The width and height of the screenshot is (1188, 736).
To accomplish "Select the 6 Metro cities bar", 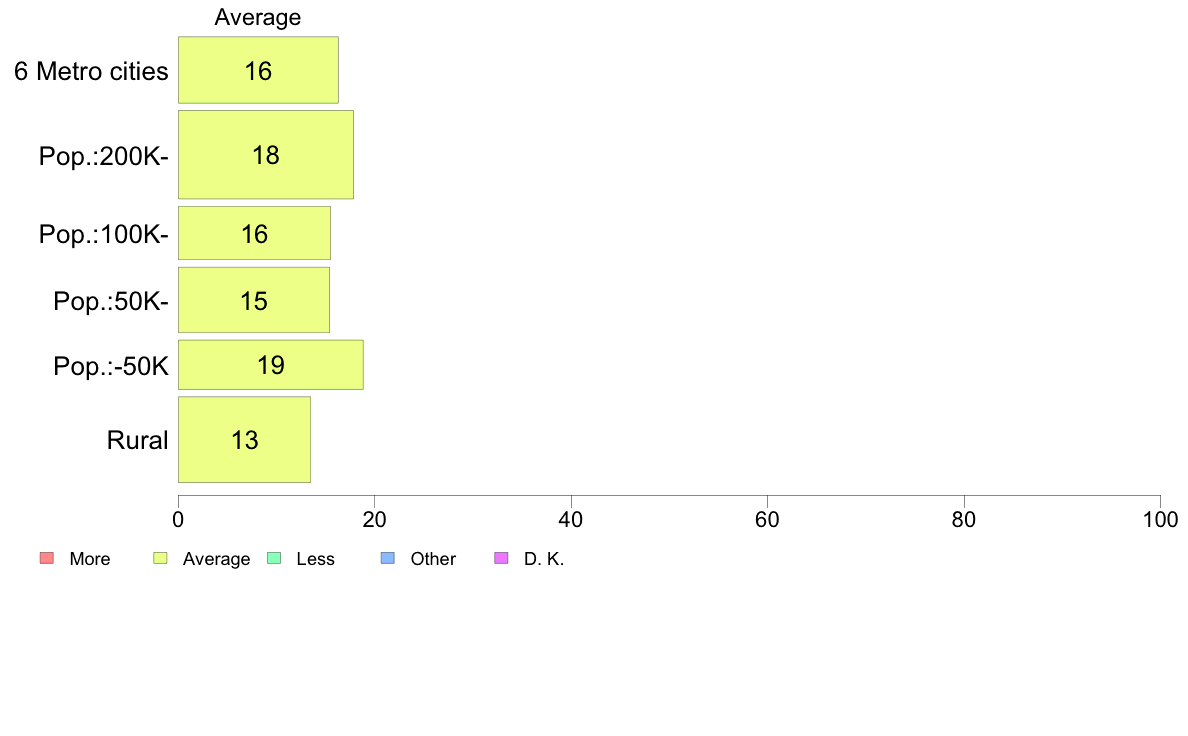I will (258, 70).
